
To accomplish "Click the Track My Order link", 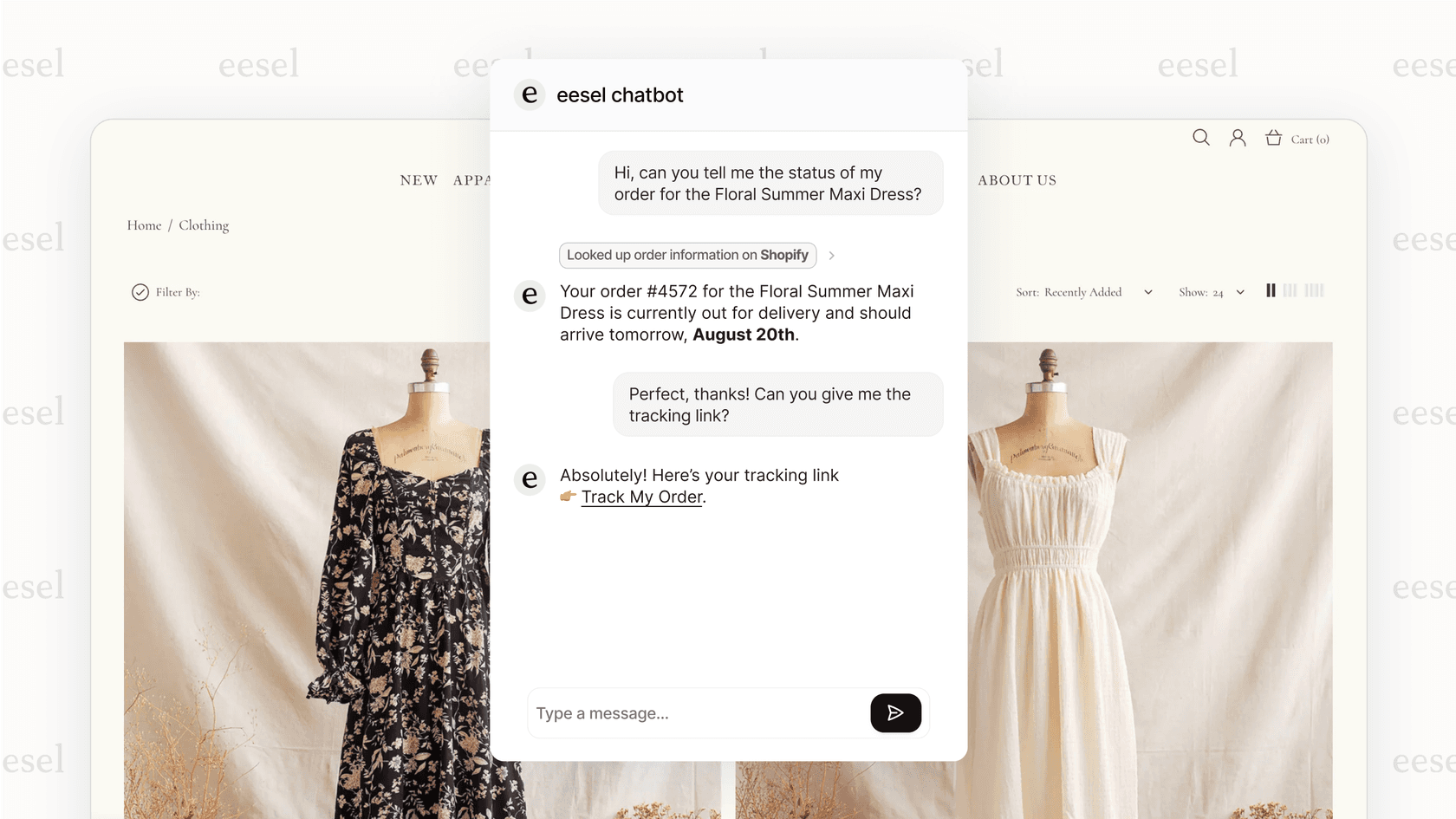I will pos(640,497).
